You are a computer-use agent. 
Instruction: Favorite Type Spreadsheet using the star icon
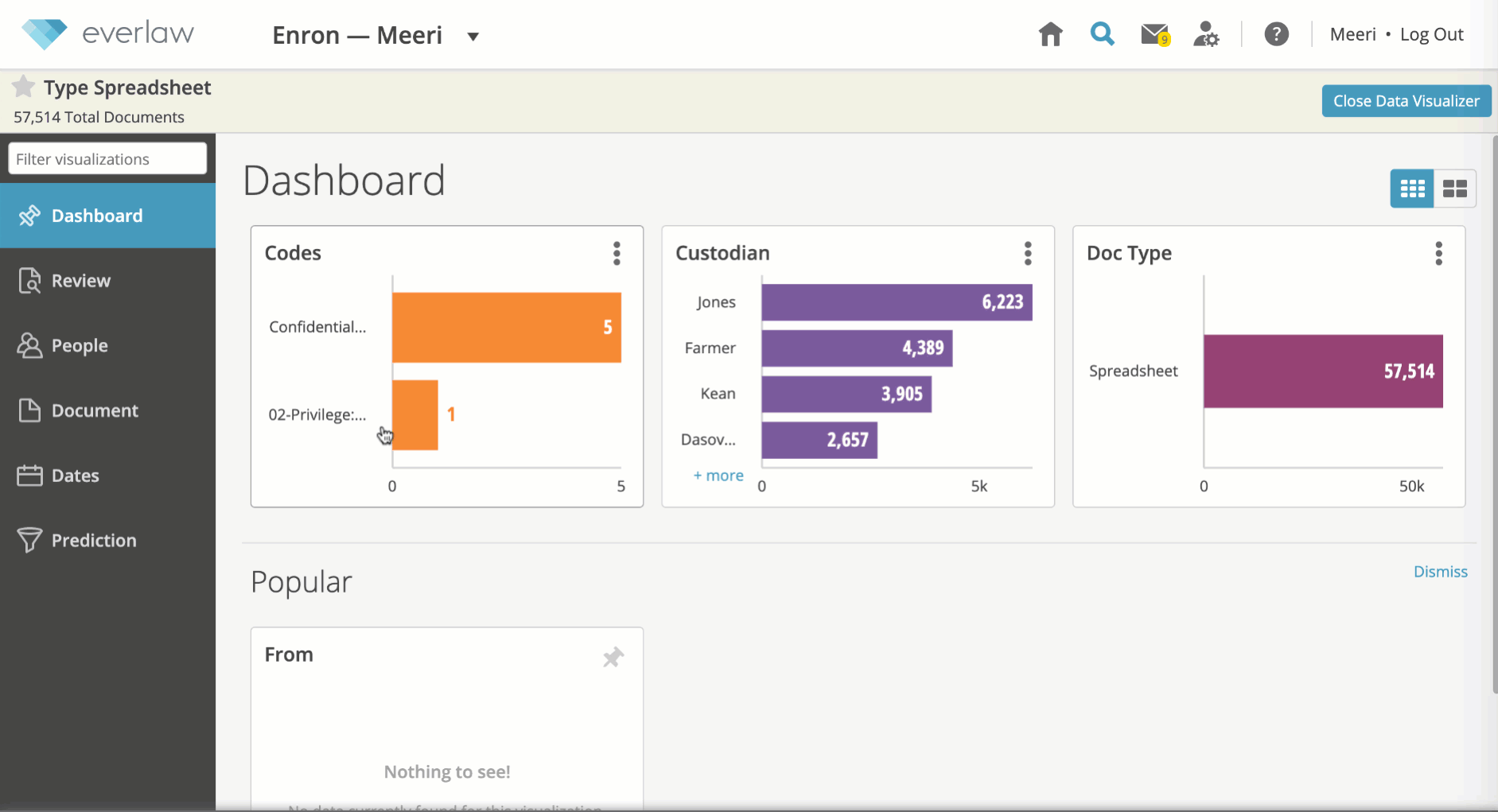22,86
